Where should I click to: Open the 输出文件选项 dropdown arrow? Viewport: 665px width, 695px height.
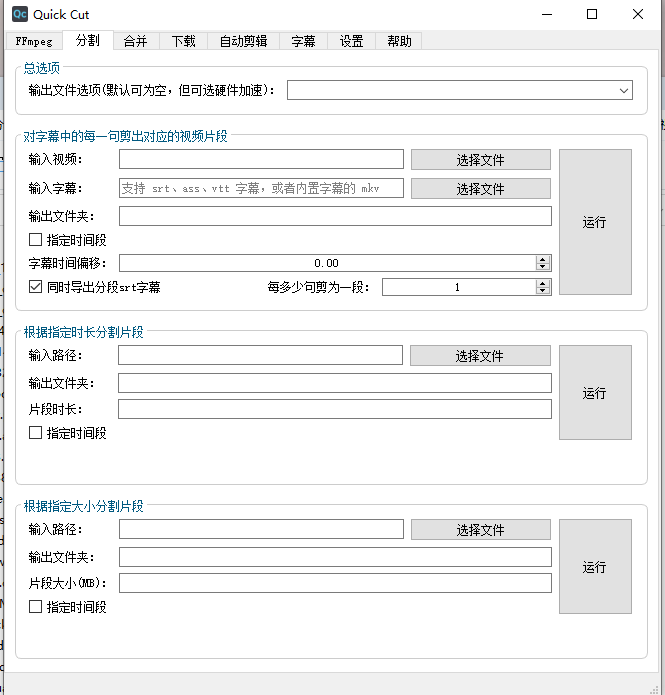tap(624, 90)
